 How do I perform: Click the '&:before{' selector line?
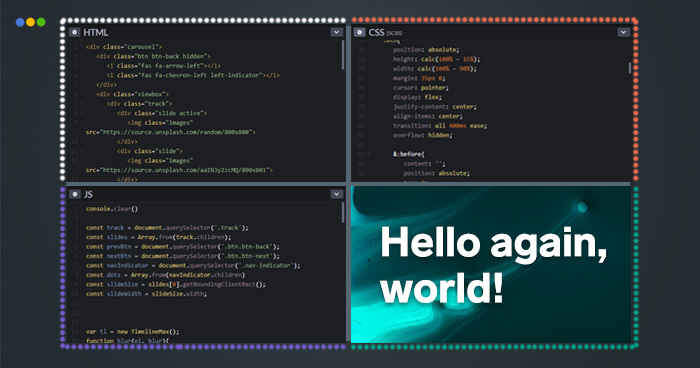(408, 154)
